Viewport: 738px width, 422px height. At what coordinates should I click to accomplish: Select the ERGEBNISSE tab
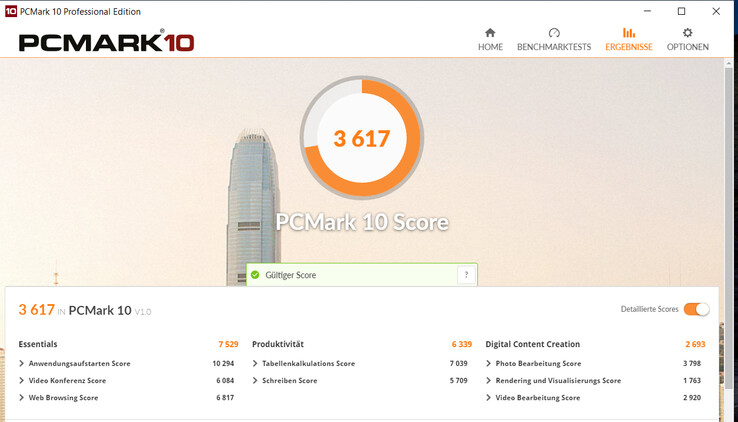(x=629, y=40)
